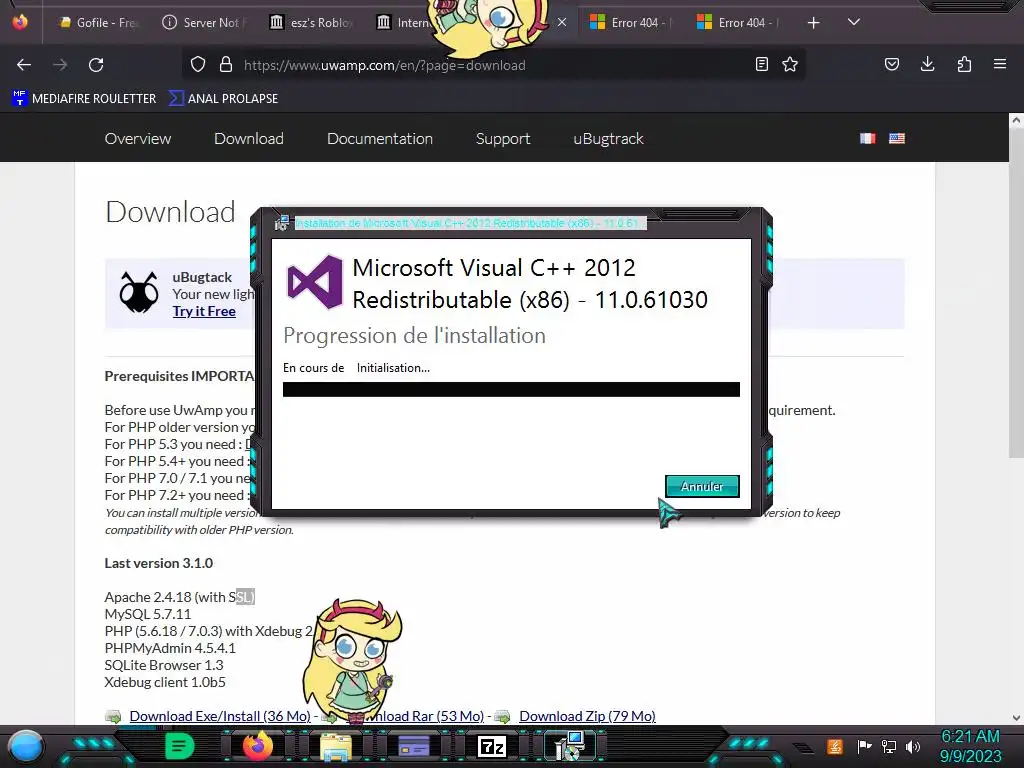1024x768 pixels.
Task: Click the uBugtrack ant logo
Action: point(139,293)
